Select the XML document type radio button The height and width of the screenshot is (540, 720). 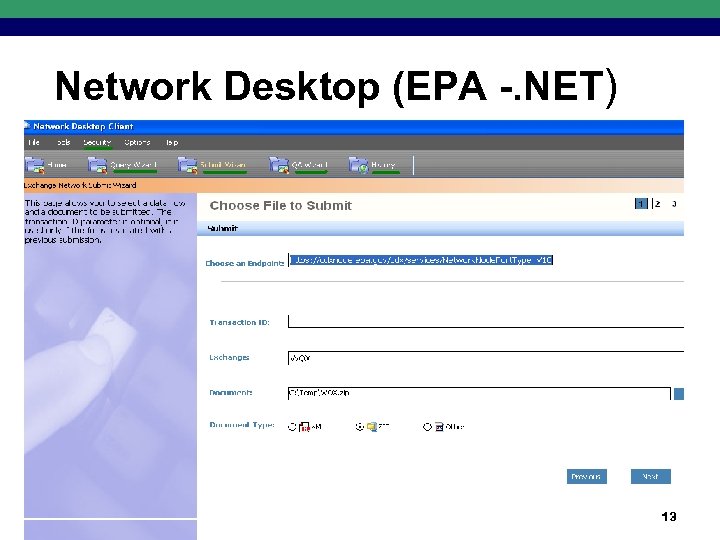click(x=292, y=427)
